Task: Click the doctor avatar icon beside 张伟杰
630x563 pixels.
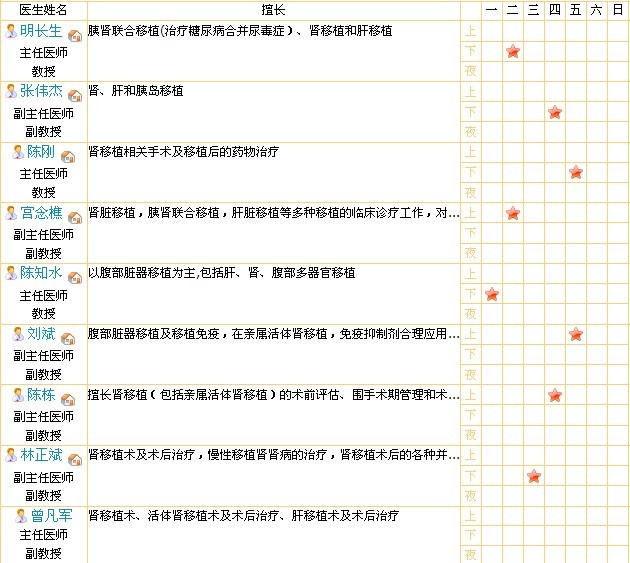Action: click(11, 91)
